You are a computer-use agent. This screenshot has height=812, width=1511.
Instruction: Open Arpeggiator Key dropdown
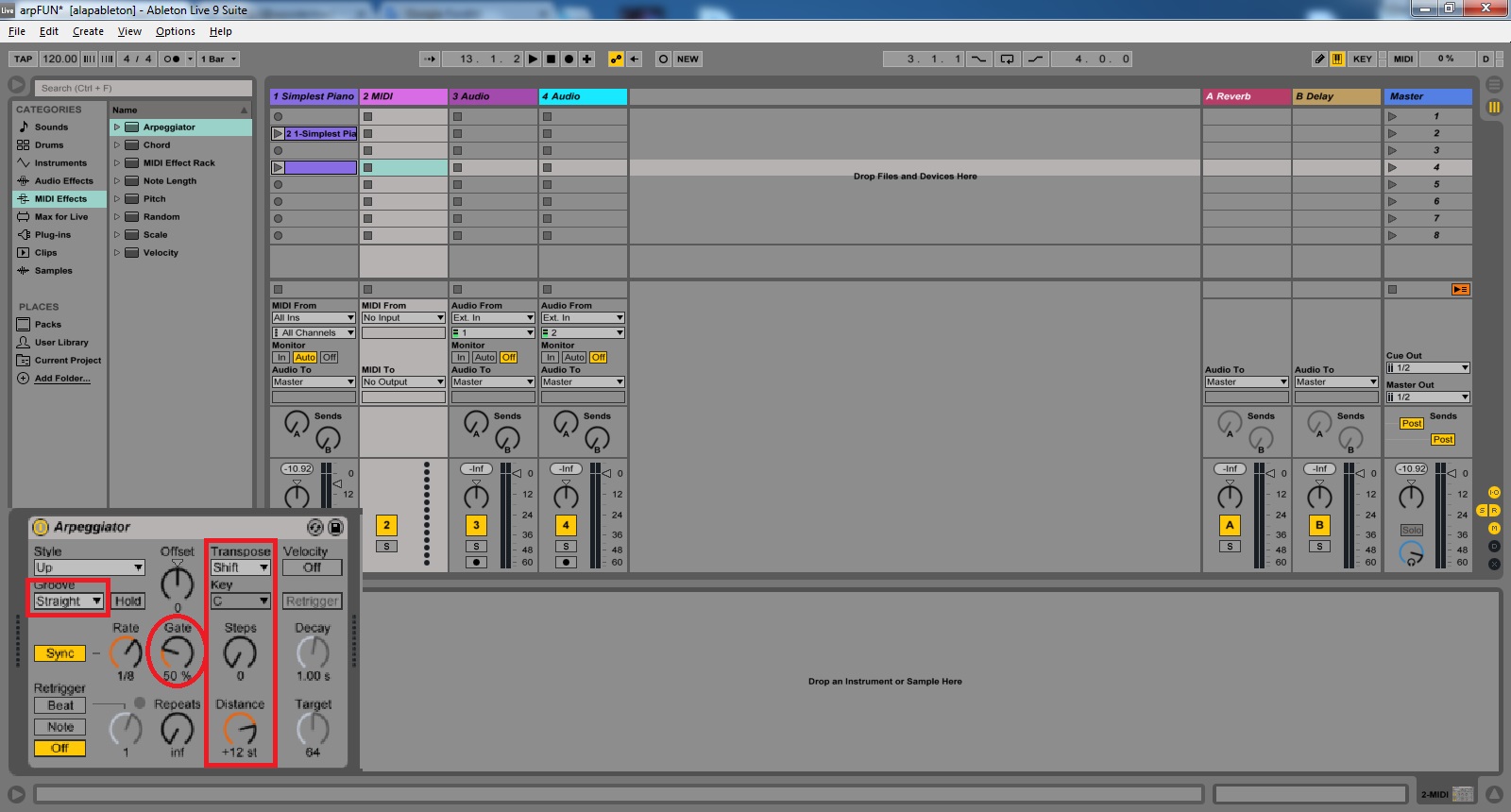pyautogui.click(x=240, y=601)
